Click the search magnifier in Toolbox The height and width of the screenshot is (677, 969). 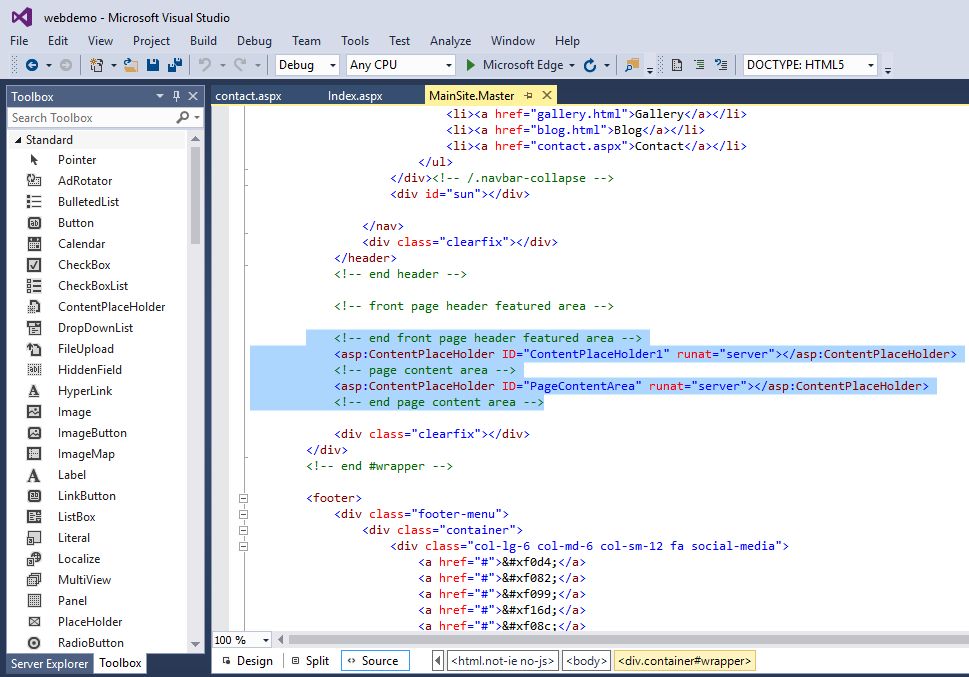pos(183,118)
